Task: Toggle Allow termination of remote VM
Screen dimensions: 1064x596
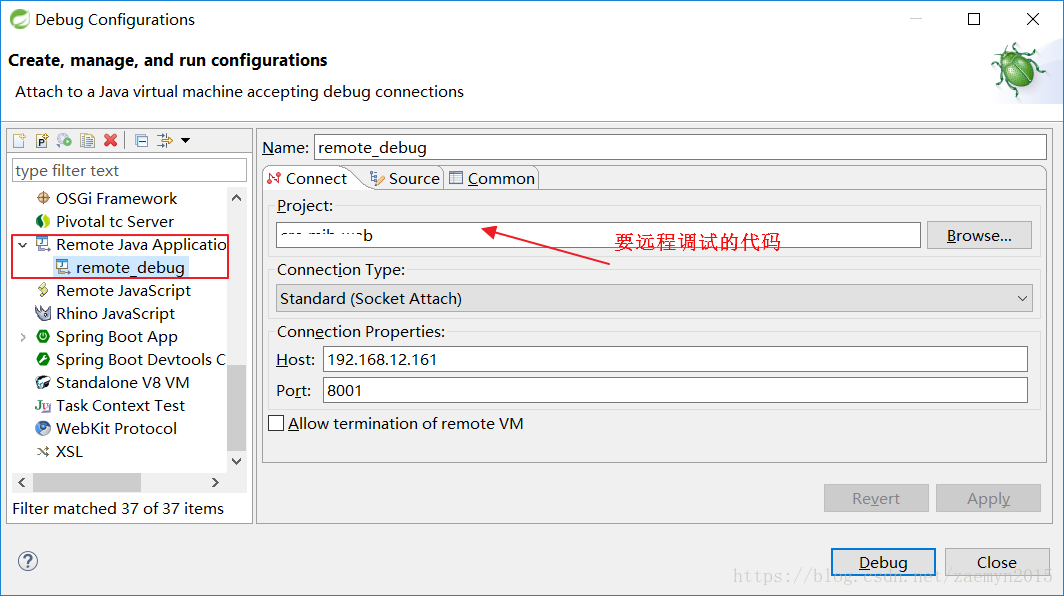Action: pos(276,424)
